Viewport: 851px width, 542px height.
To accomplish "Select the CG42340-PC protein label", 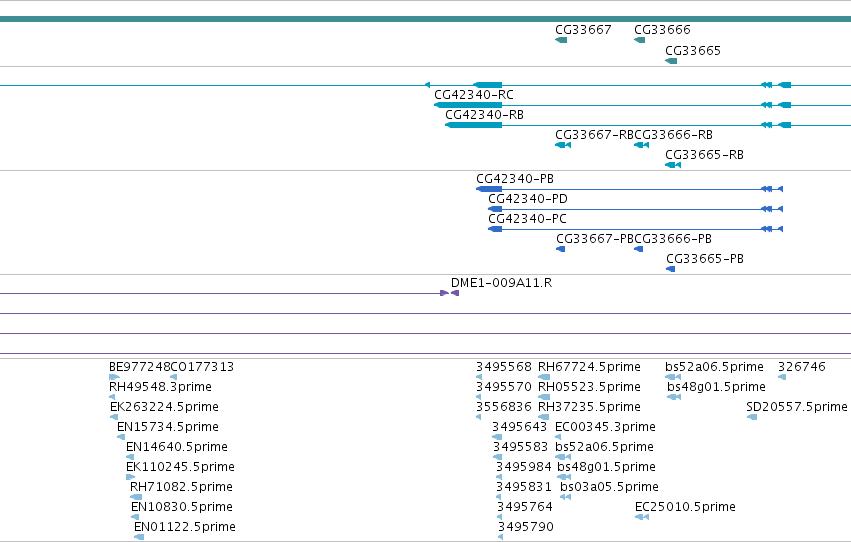I will [x=528, y=219].
